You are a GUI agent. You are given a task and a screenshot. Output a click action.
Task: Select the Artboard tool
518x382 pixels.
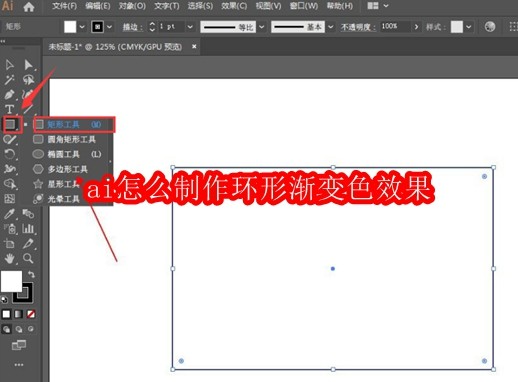coord(9,244)
